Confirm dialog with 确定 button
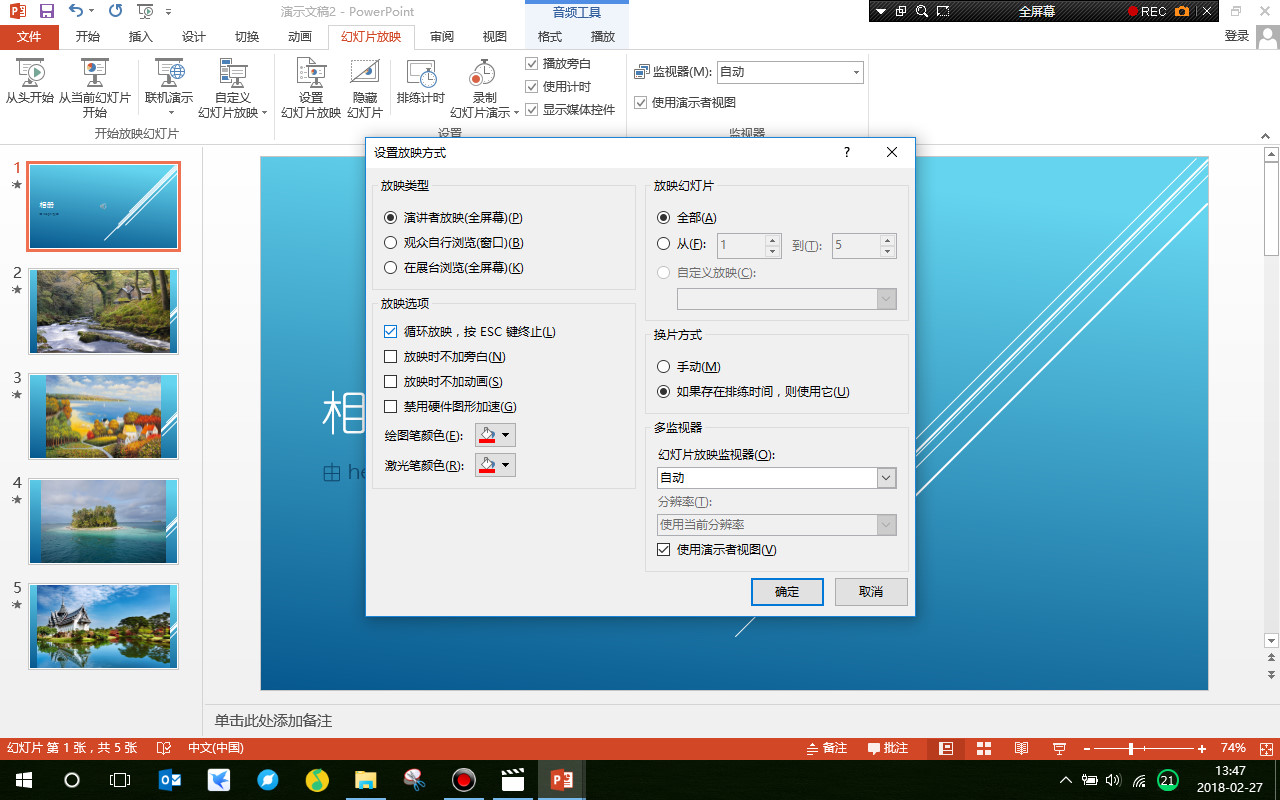The width and height of the screenshot is (1280, 800). pos(787,591)
